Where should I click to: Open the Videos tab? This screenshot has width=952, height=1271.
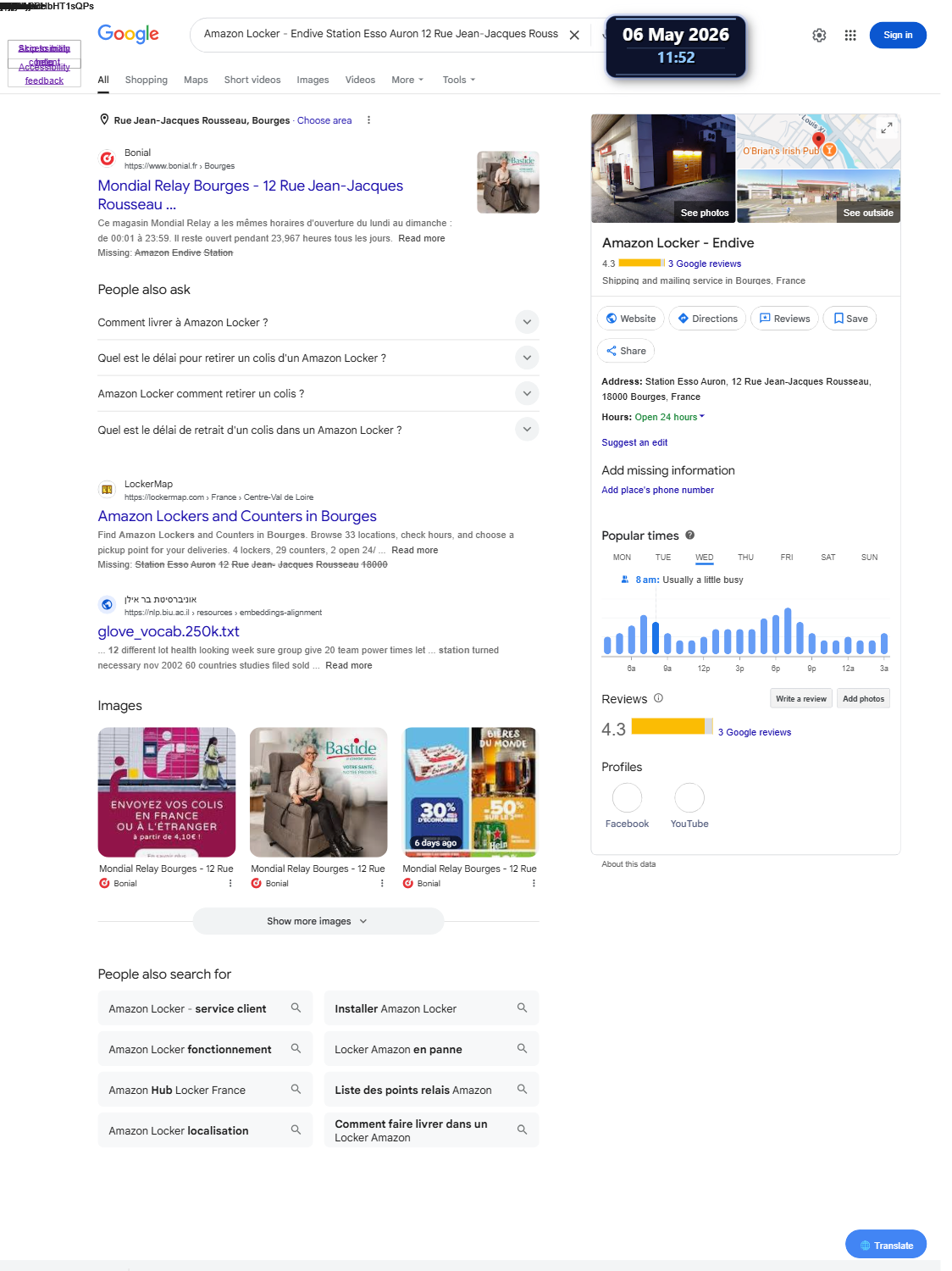360,80
